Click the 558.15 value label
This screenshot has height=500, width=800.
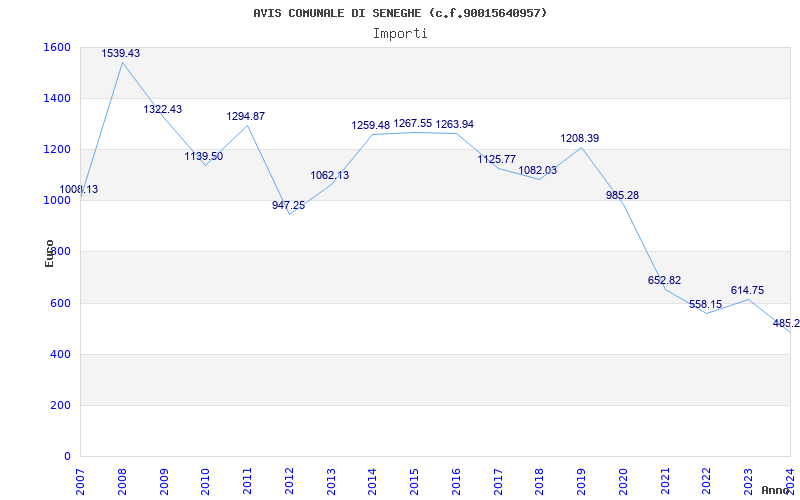706,305
